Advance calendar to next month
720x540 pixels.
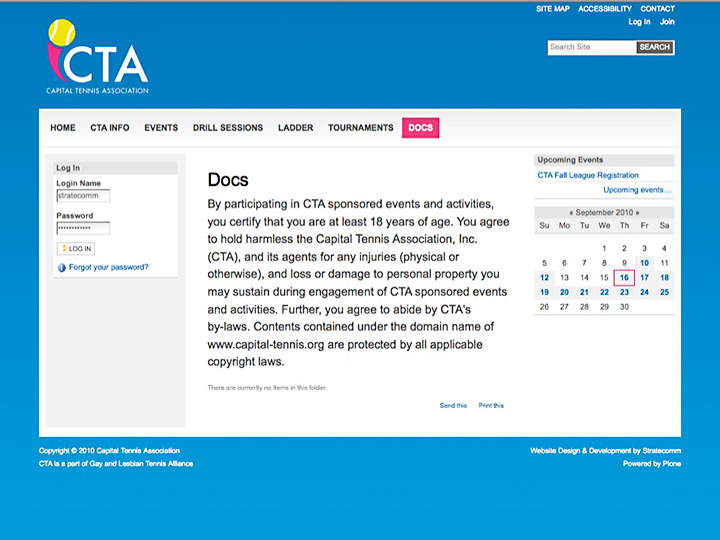637,213
